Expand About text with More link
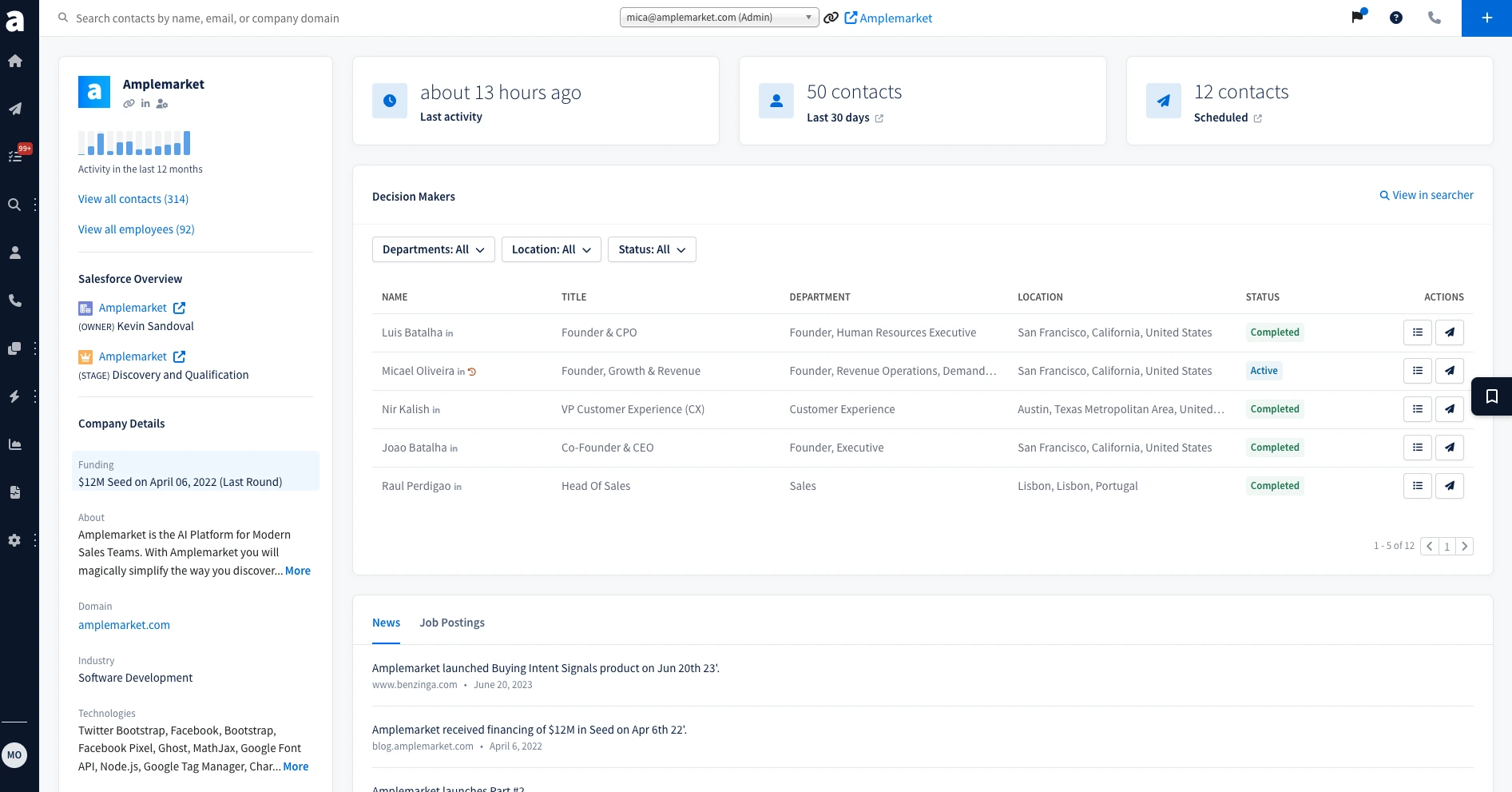The width and height of the screenshot is (1512, 792). point(298,571)
